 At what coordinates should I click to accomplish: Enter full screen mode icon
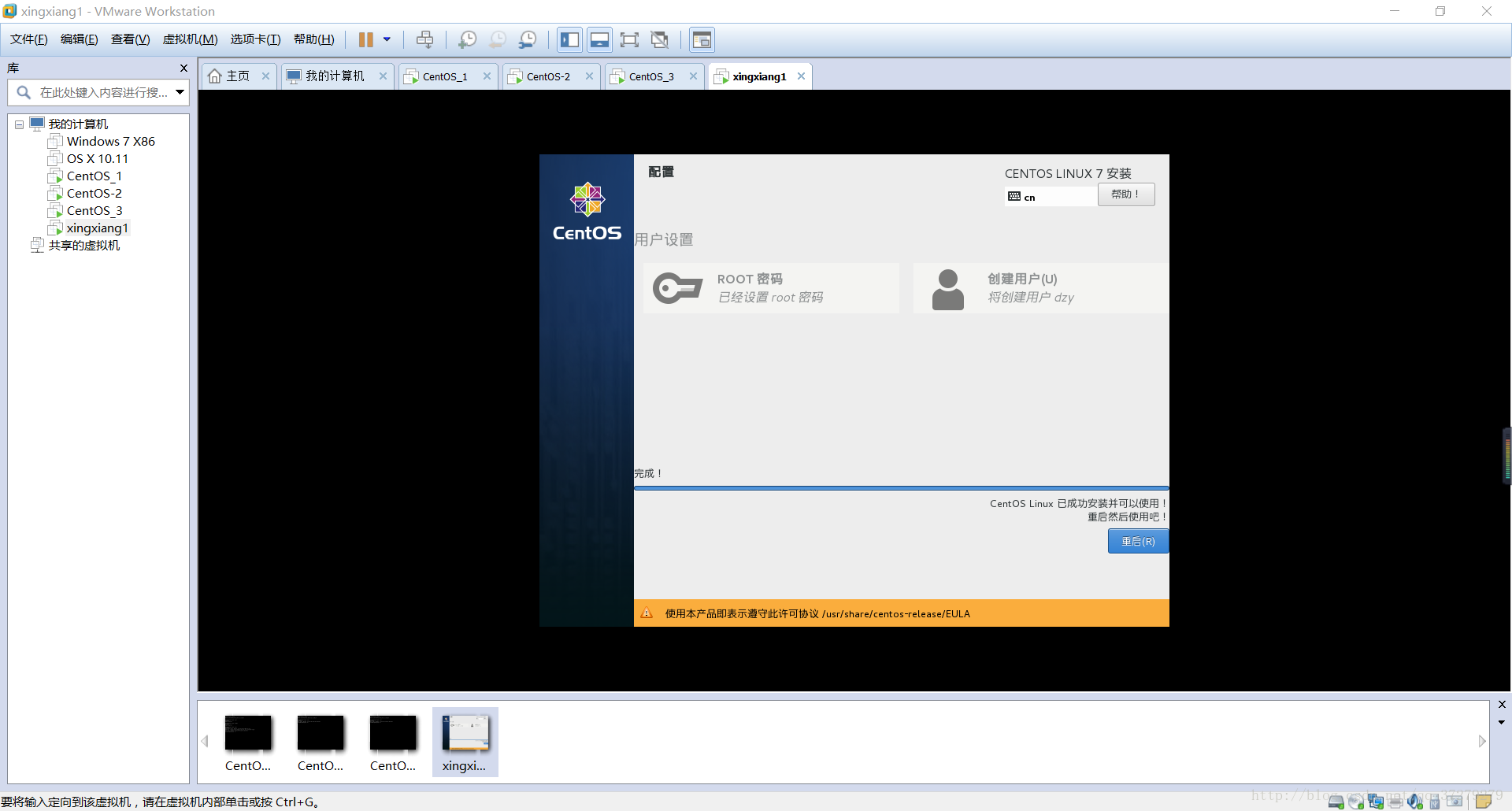click(x=629, y=39)
